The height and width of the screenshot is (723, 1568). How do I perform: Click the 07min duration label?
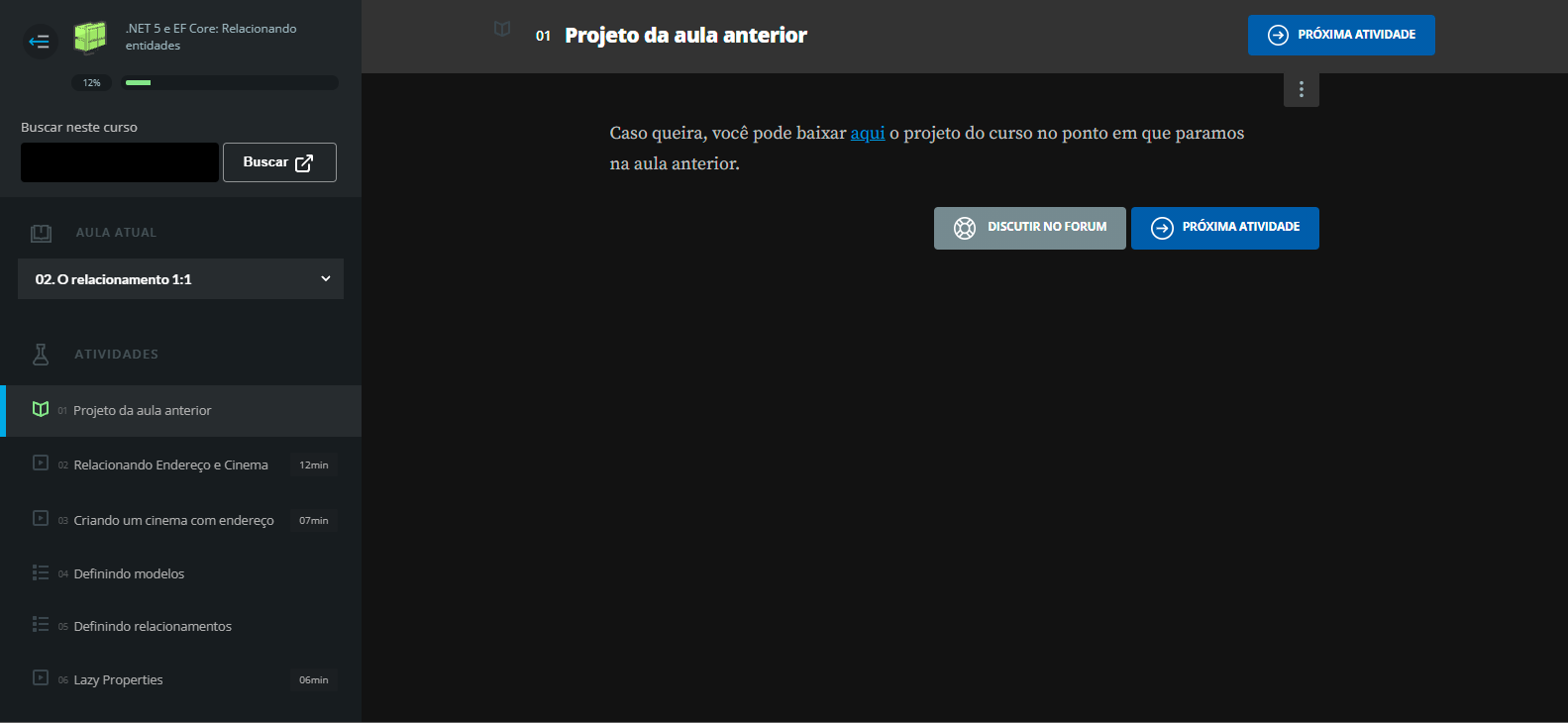pos(314,521)
